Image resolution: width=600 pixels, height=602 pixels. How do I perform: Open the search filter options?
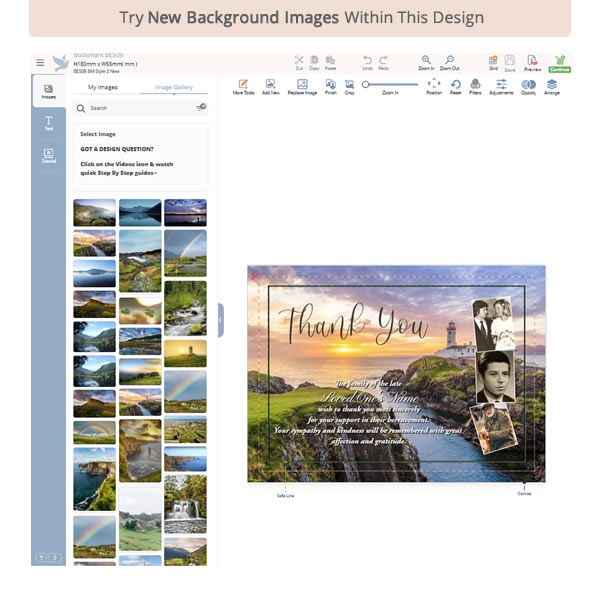pos(201,107)
